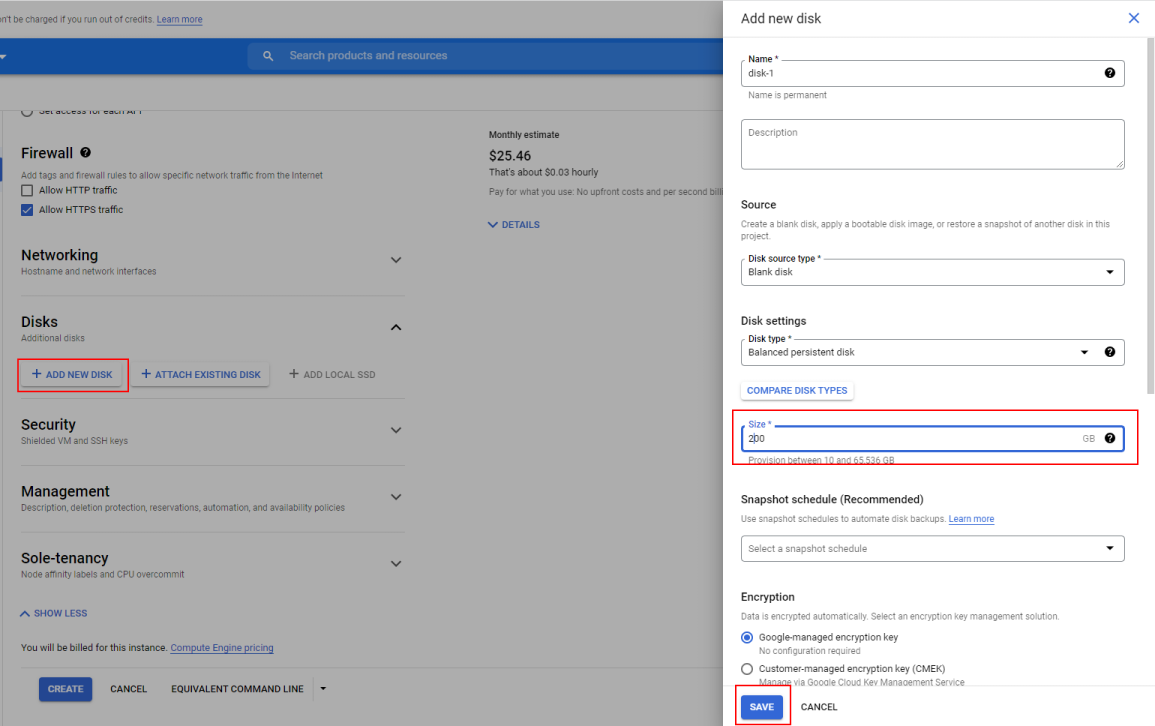
Task: Uncheck Allow HTTPS traffic
Action: pos(28,210)
